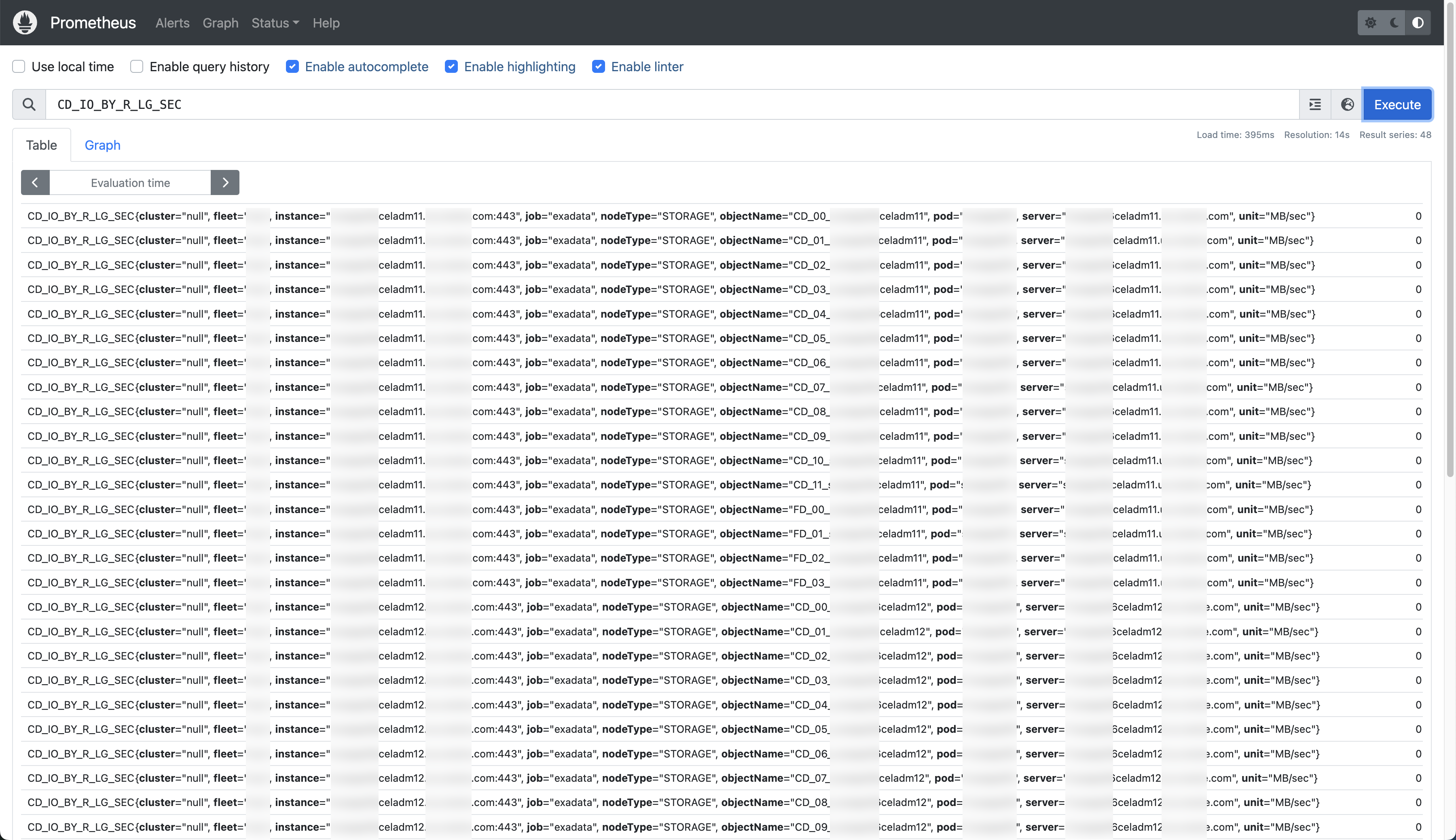
Task: Open the Help menu
Action: point(326,23)
